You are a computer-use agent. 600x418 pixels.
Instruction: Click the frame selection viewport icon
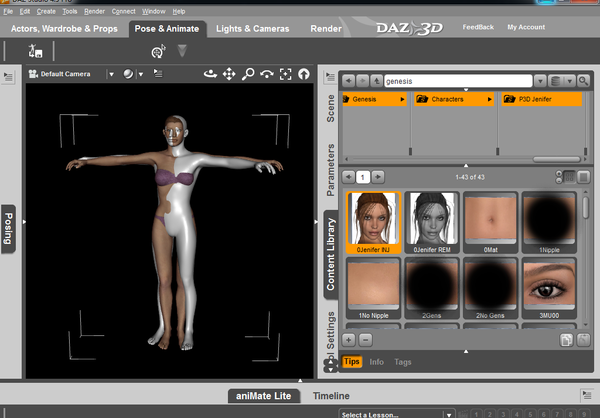285,74
